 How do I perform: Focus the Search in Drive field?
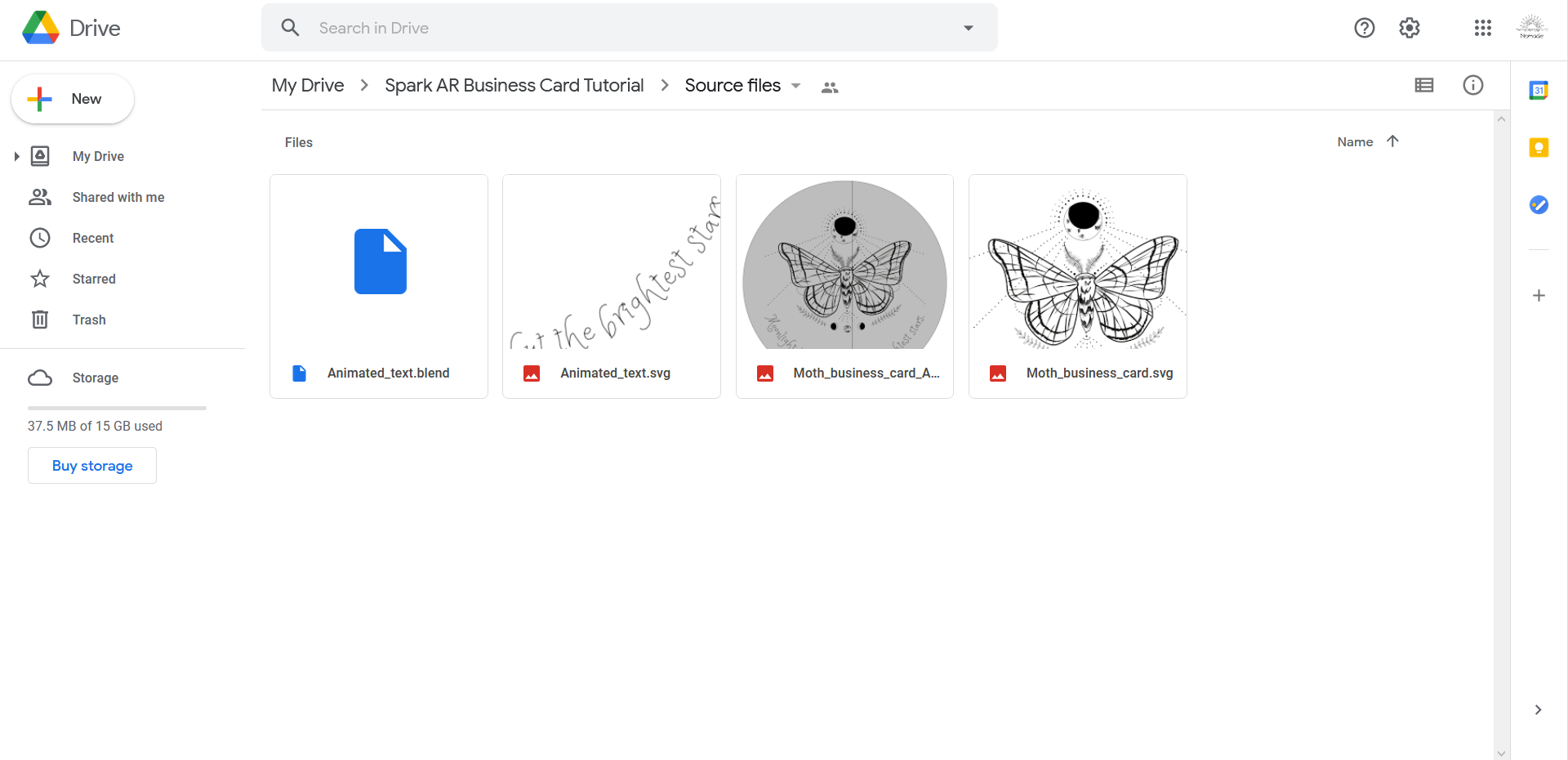[x=629, y=28]
